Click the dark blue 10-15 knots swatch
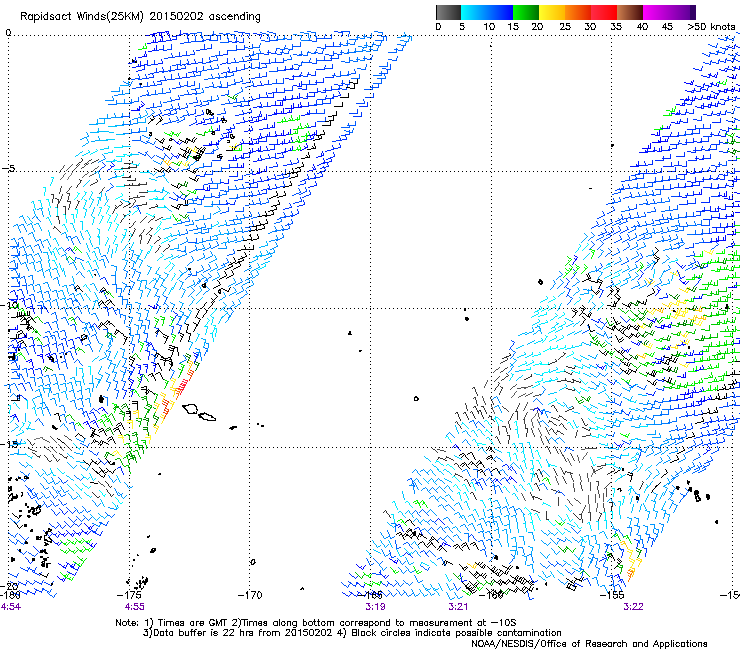740x650 pixels. tap(500, 12)
